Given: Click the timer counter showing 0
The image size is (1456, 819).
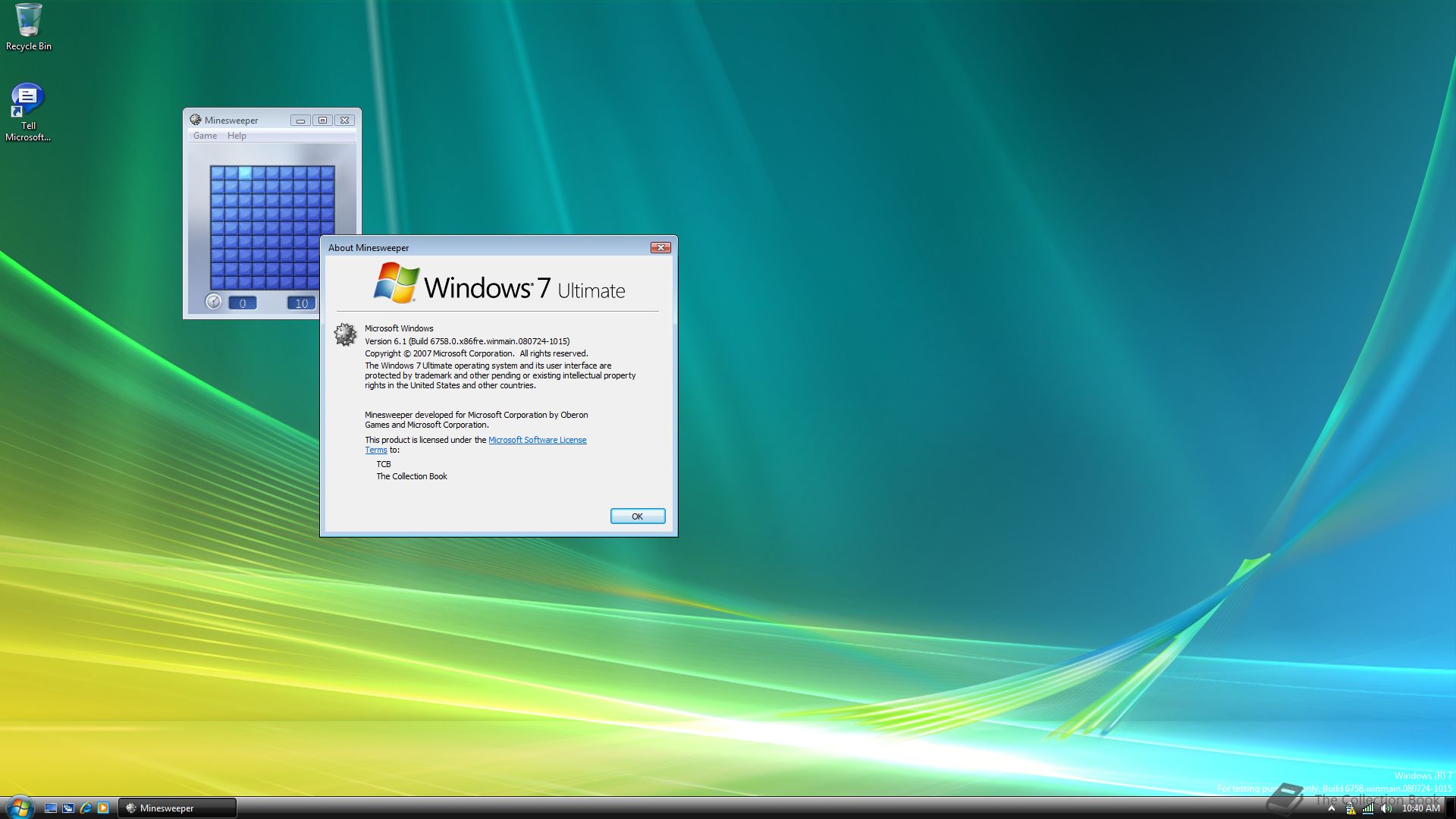Looking at the screenshot, I should click(243, 303).
